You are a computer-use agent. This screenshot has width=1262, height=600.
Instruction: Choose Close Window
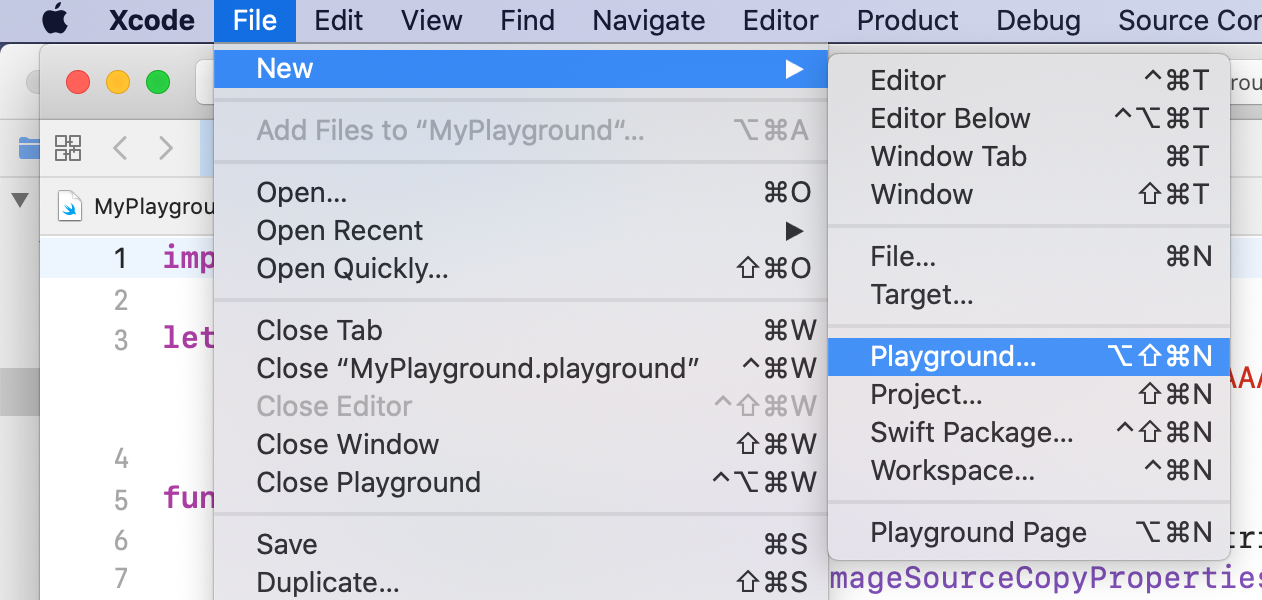tap(521, 444)
